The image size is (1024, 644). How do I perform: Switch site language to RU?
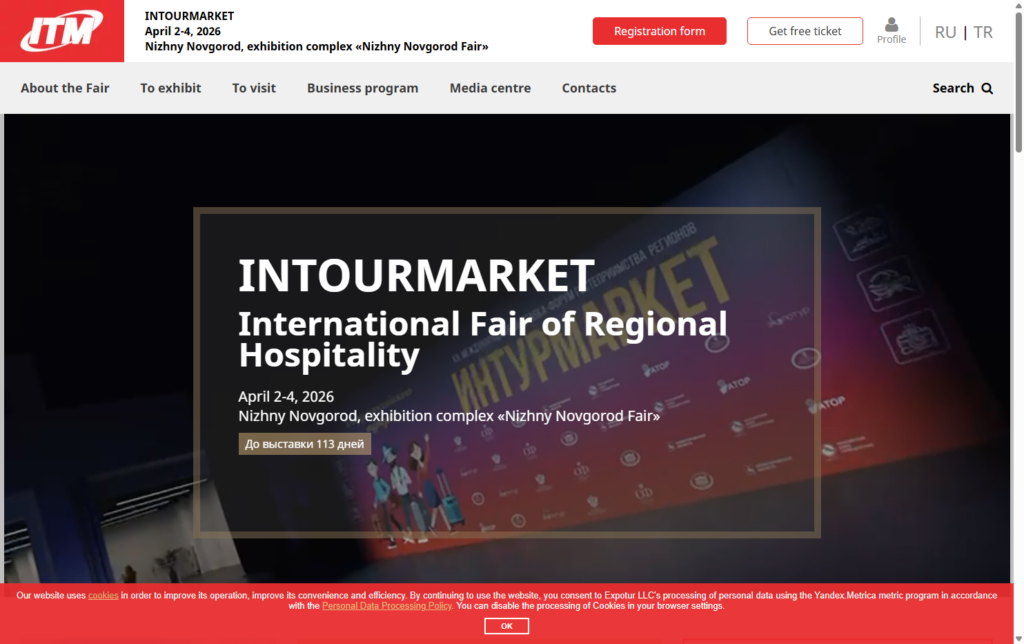coord(945,32)
